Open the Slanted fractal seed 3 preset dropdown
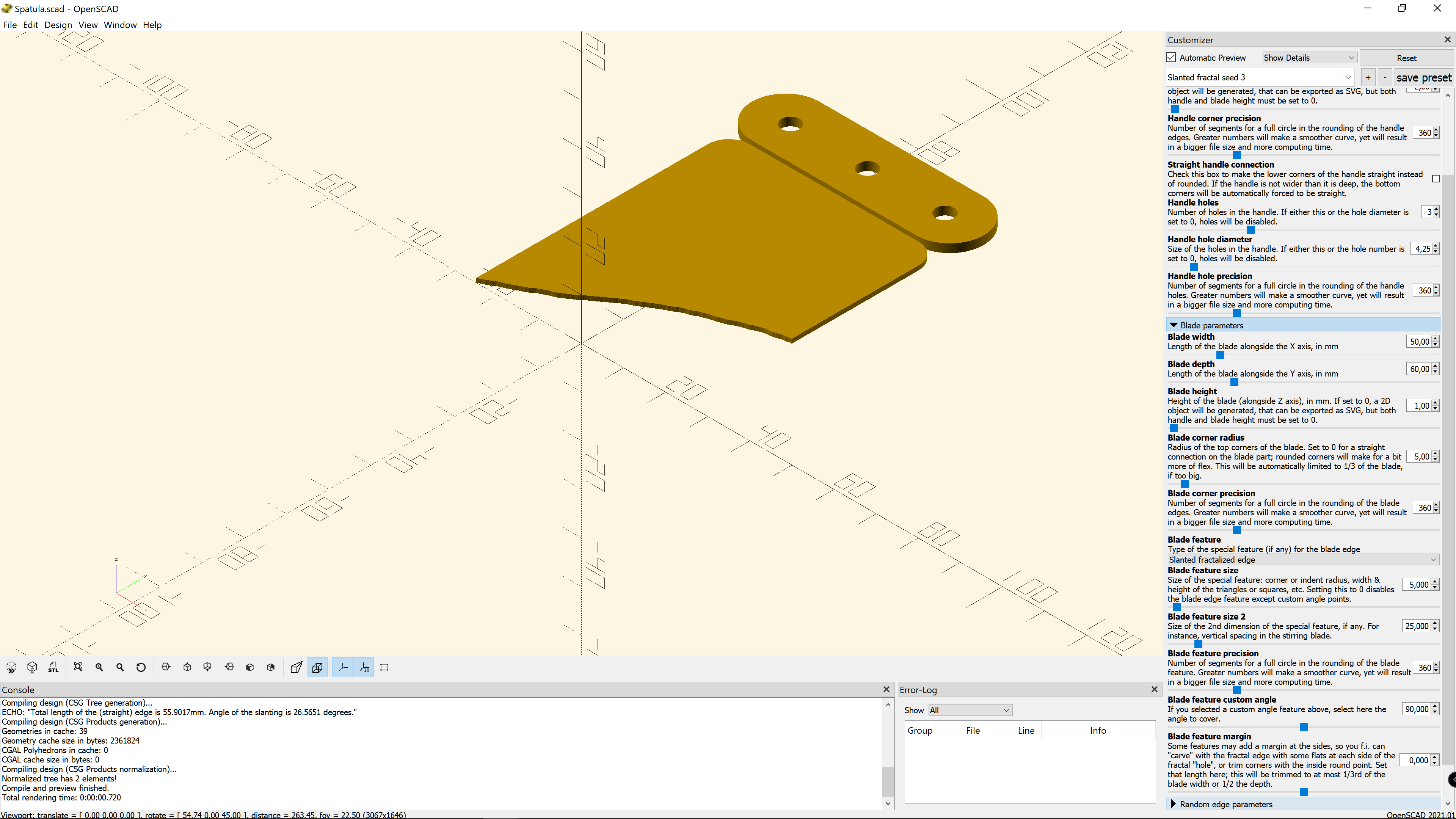 point(1260,77)
